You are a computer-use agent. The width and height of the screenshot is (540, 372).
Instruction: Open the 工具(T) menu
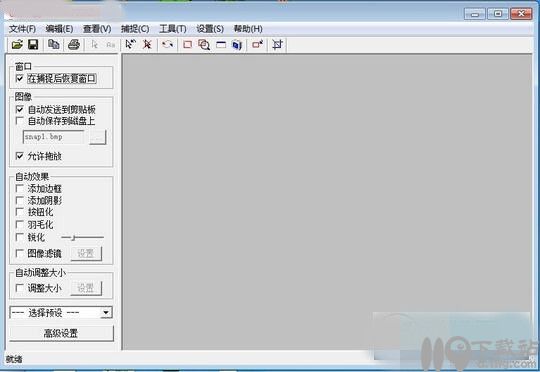tap(173, 29)
